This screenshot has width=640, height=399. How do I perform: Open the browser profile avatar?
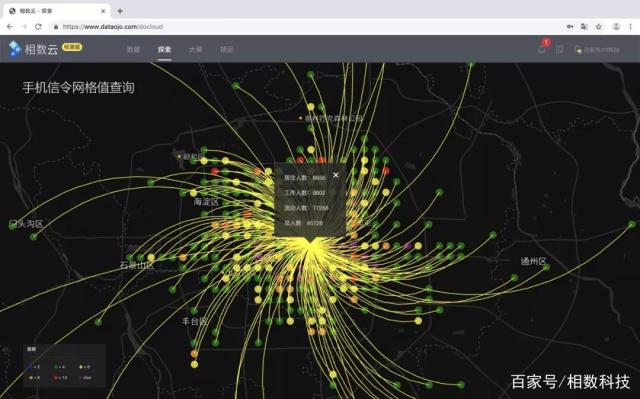coord(616,27)
